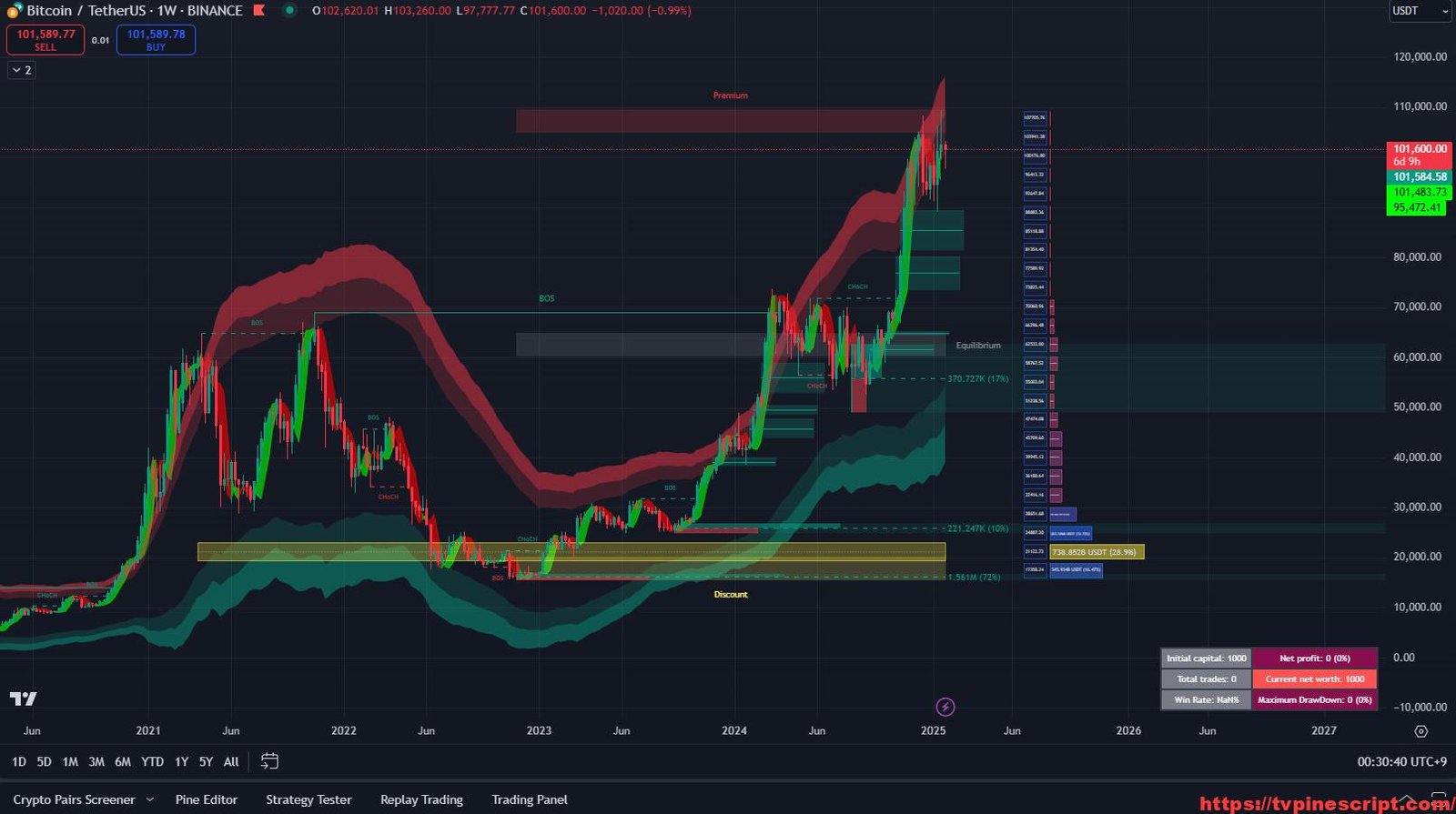The height and width of the screenshot is (814, 1456).
Task: Click the green market status dot
Action: [x=289, y=11]
